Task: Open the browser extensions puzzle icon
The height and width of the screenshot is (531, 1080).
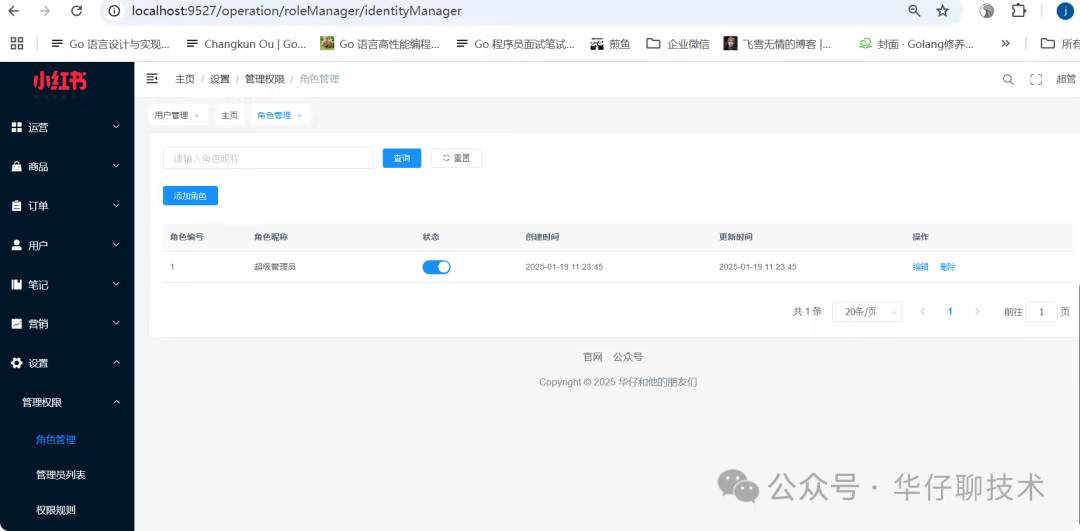Action: point(1018,11)
